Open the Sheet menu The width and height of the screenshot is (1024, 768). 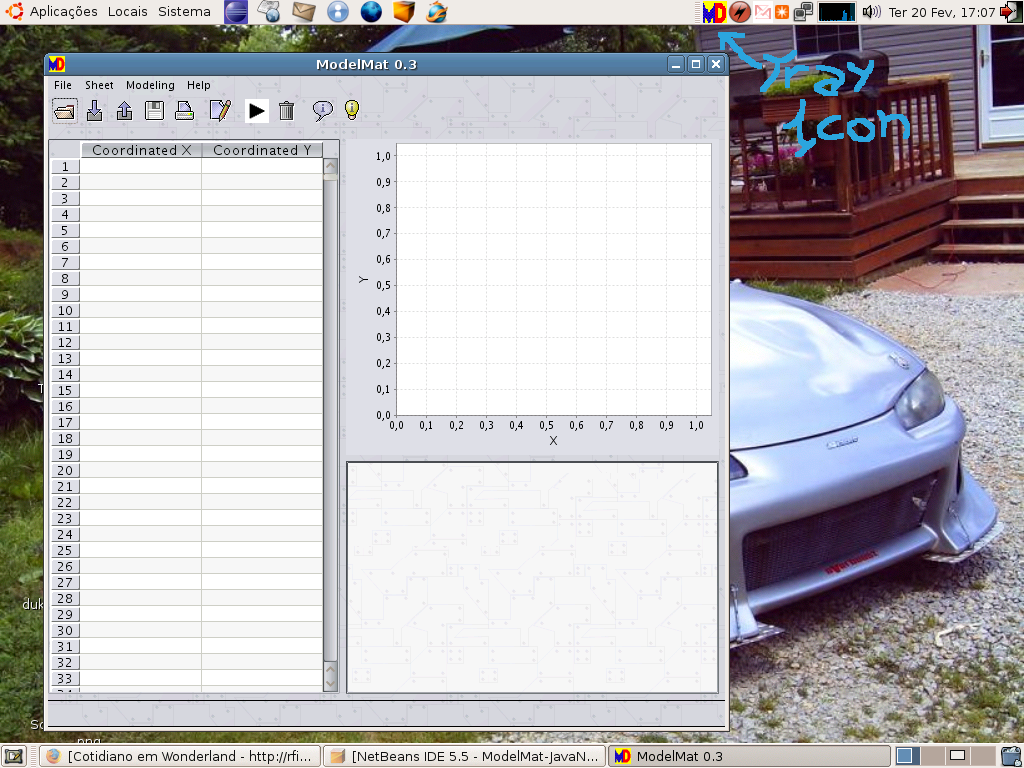tap(99, 85)
